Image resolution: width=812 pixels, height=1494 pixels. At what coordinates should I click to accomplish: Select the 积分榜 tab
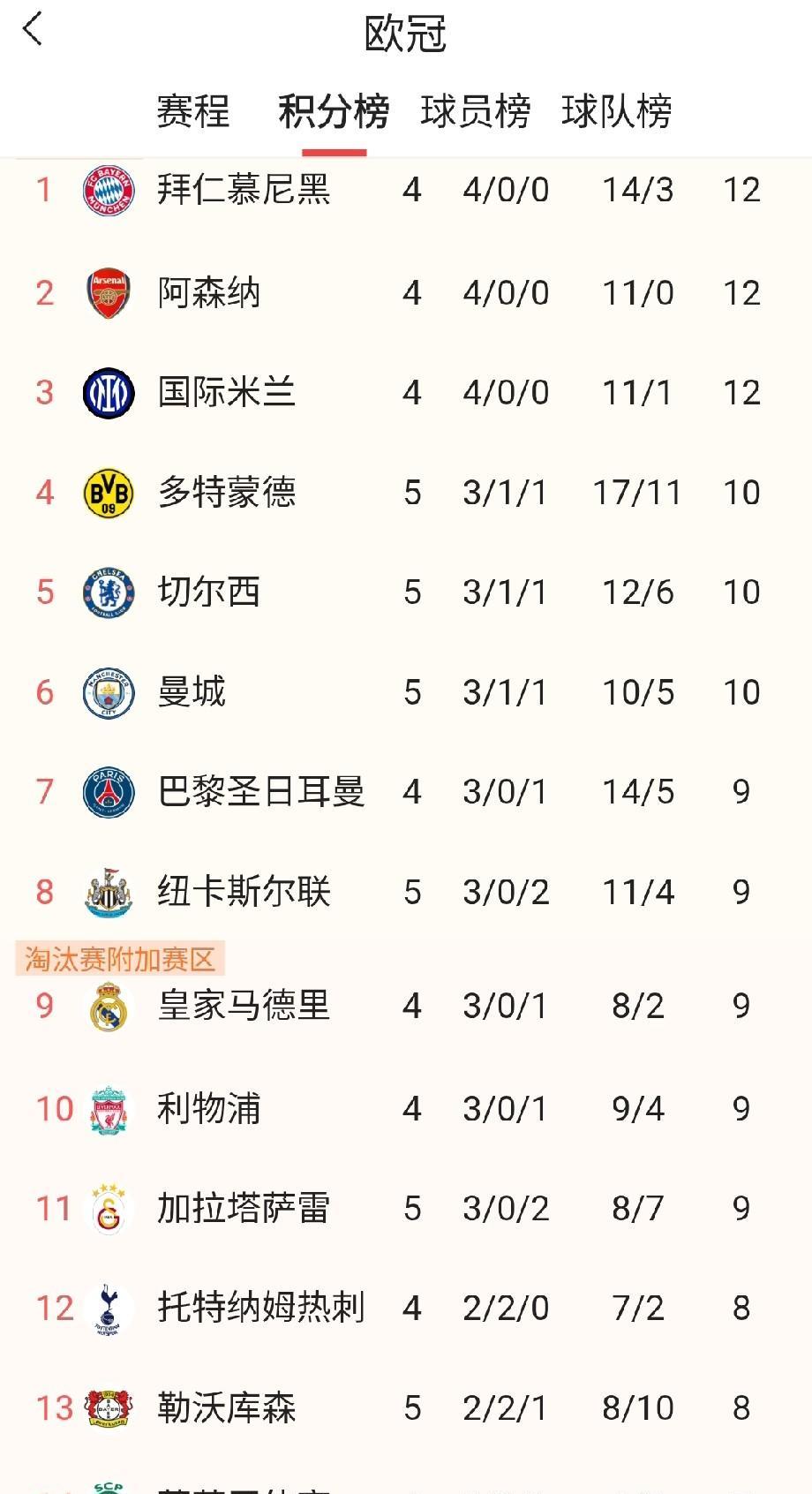pyautogui.click(x=334, y=111)
